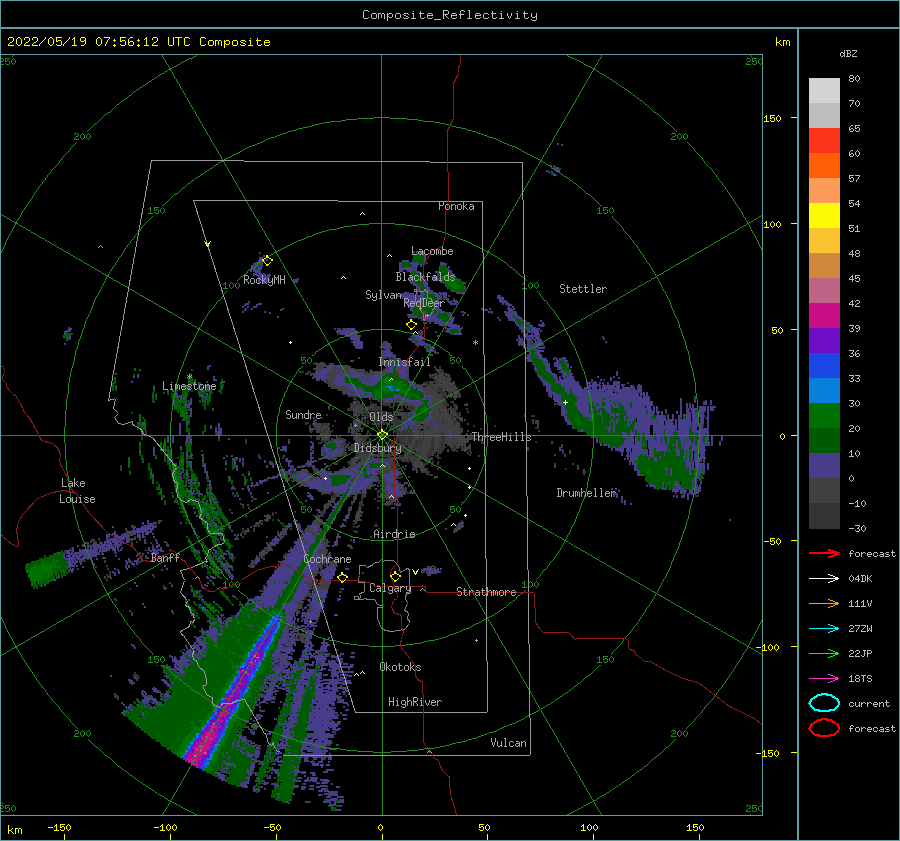Viewport: 900px width, 841px height.
Task: Click the white 04DK arrow icon
Action: click(x=824, y=578)
